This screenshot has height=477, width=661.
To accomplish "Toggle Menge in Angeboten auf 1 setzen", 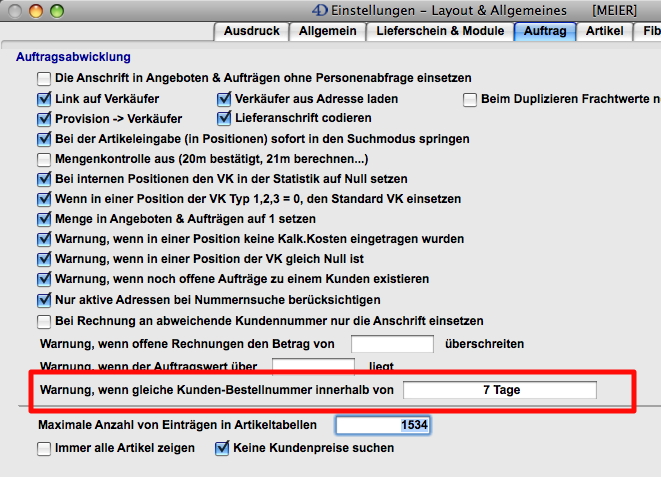I will click(x=44, y=220).
